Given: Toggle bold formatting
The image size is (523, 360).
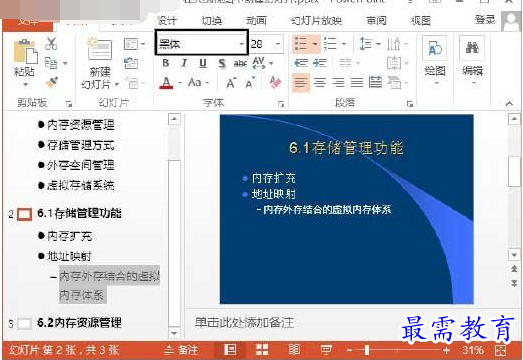Looking at the screenshot, I should [x=166, y=63].
